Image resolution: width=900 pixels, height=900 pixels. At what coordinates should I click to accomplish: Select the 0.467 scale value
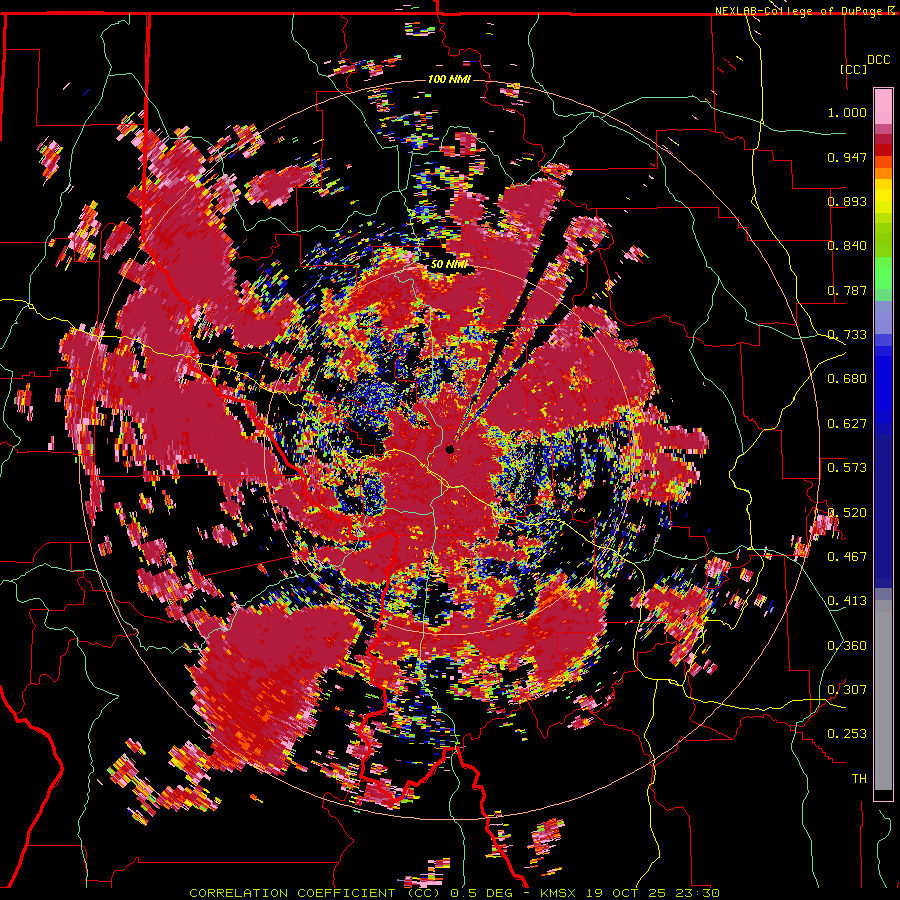pyautogui.click(x=847, y=557)
